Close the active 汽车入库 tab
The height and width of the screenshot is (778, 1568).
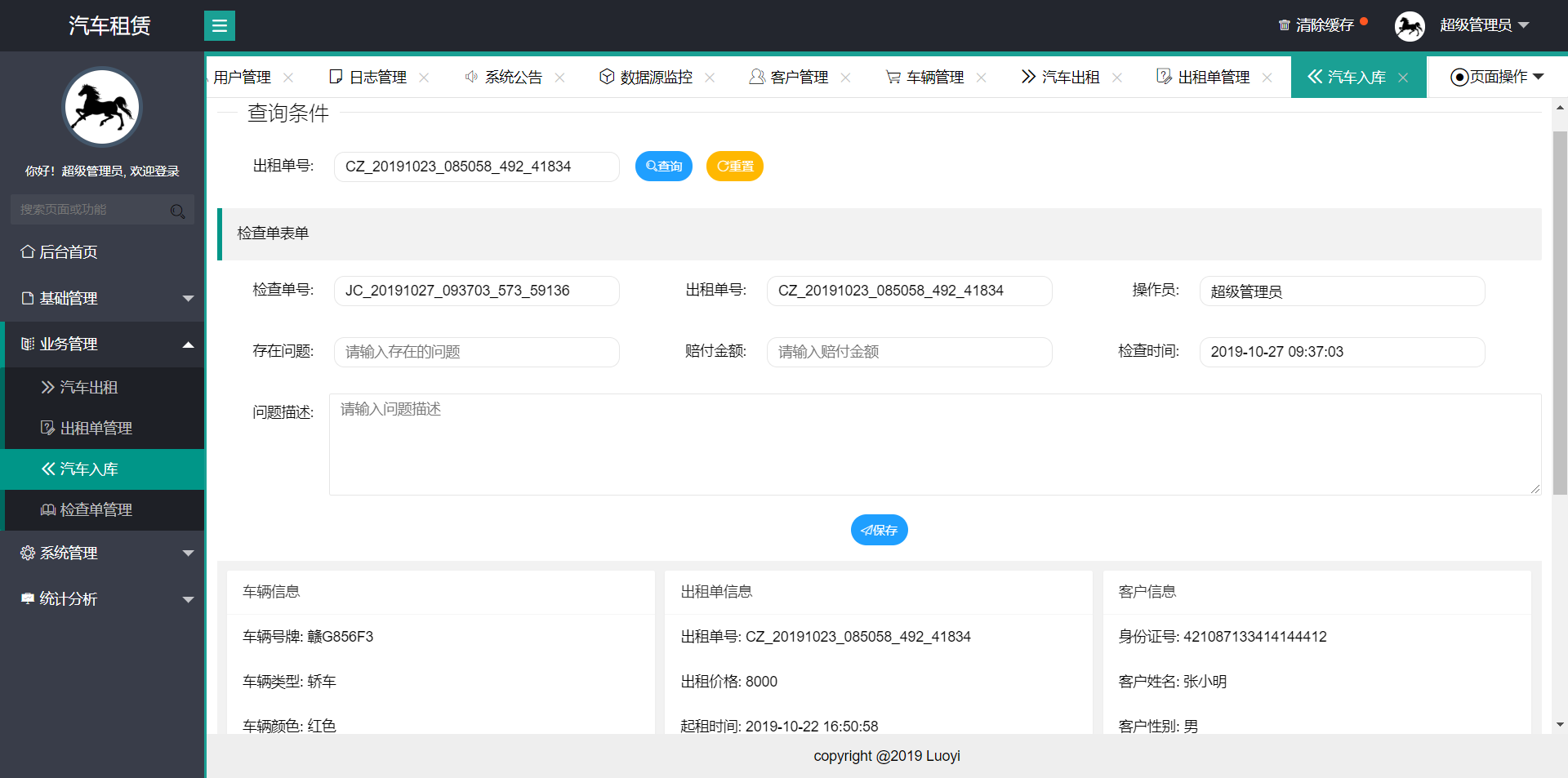coord(1403,78)
